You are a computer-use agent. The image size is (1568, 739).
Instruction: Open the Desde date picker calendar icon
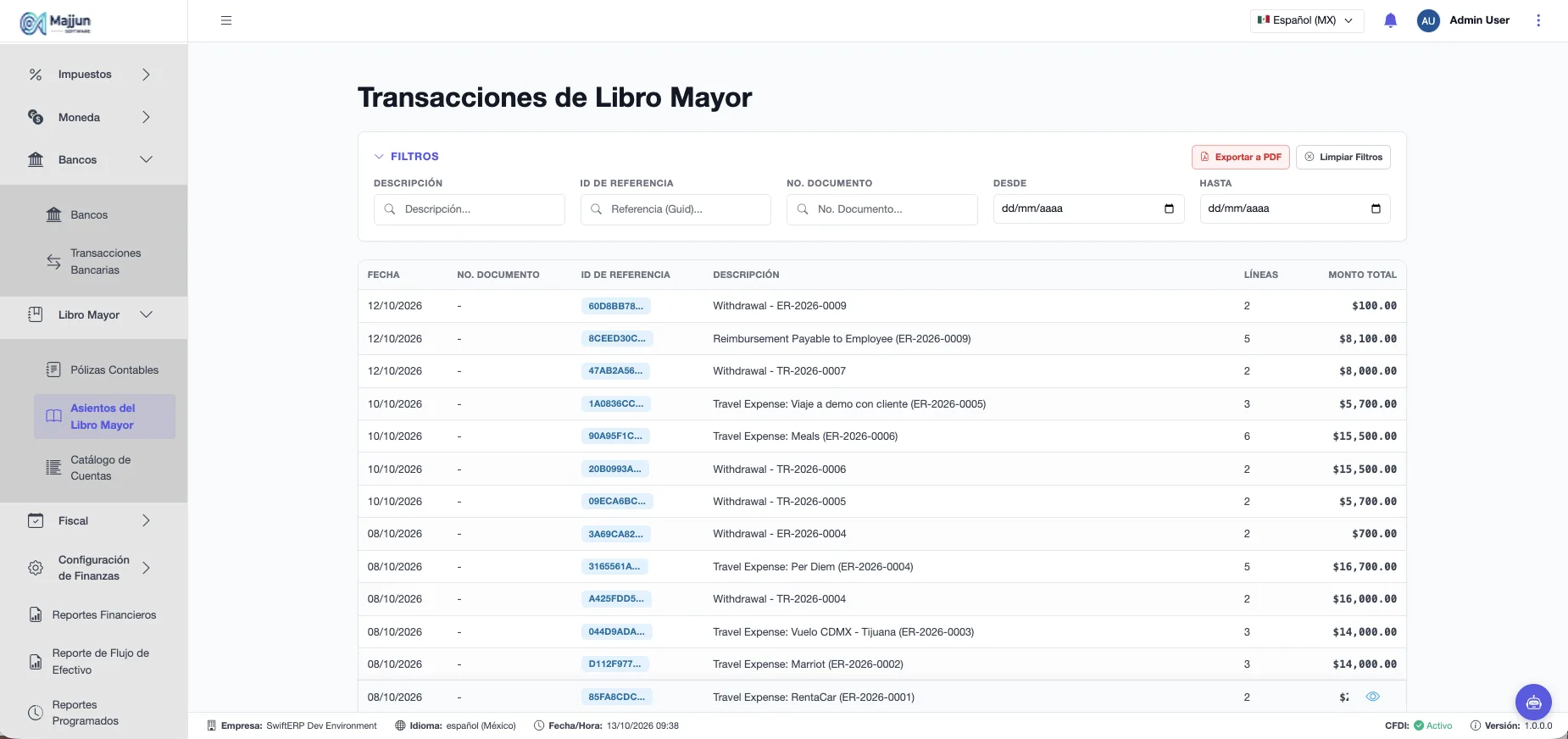pyautogui.click(x=1169, y=208)
